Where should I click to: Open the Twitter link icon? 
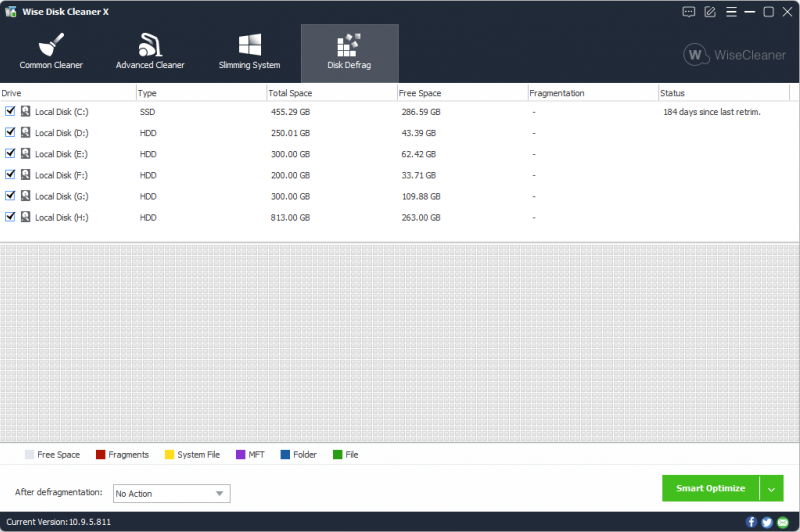click(x=767, y=522)
